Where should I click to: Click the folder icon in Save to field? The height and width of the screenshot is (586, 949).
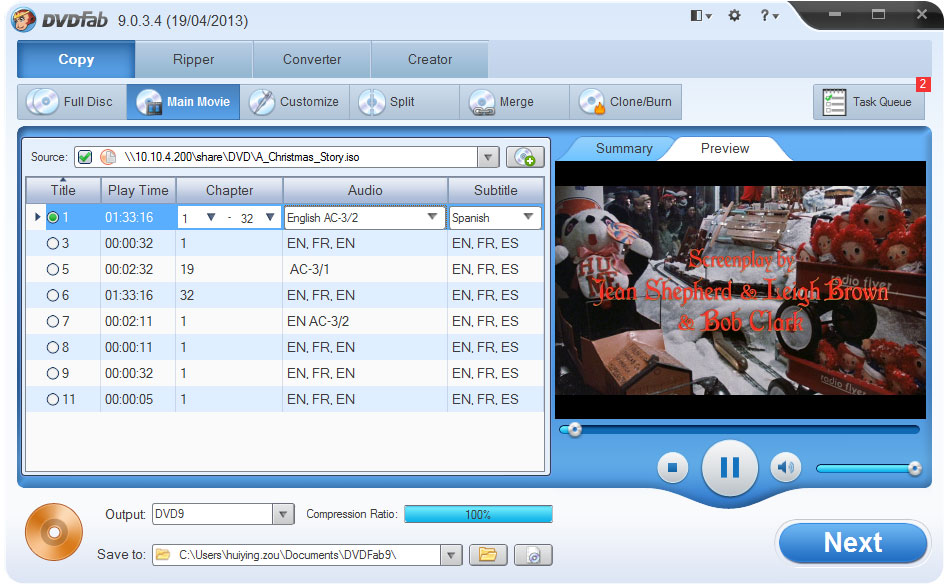tap(162, 555)
